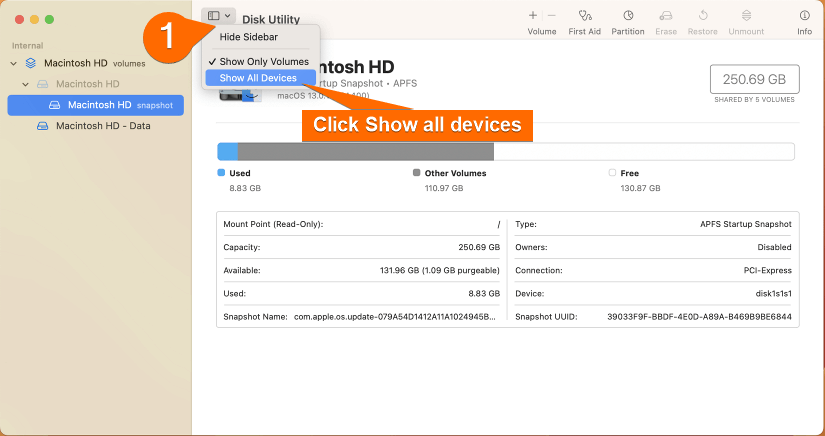Collapse the nested Macintosh HD container
This screenshot has height=436, width=825.
coord(25,84)
